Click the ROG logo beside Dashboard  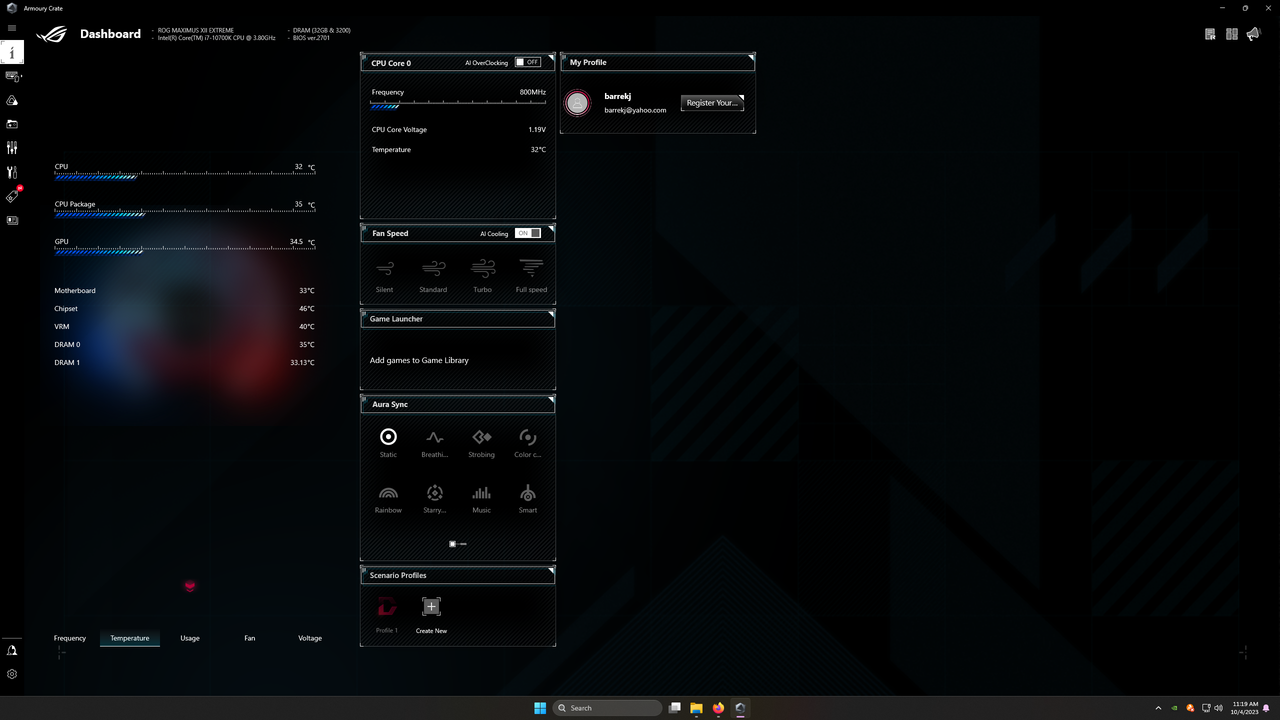[x=52, y=34]
